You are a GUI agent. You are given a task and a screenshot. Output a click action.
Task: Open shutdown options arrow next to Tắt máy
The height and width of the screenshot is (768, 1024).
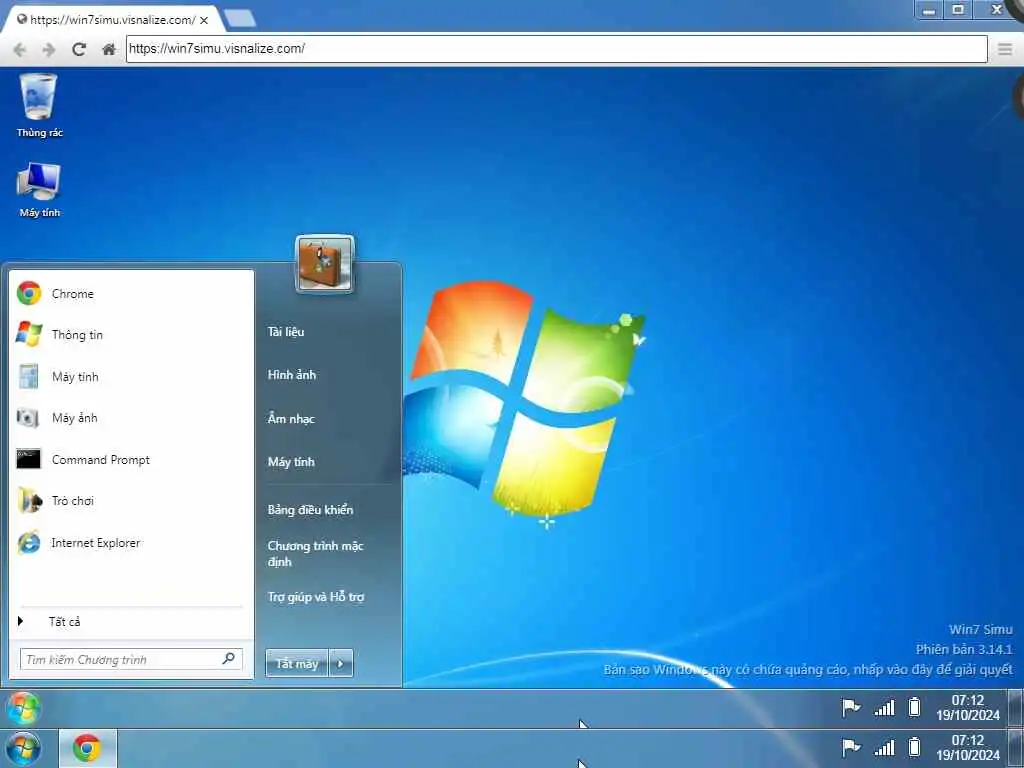point(341,664)
